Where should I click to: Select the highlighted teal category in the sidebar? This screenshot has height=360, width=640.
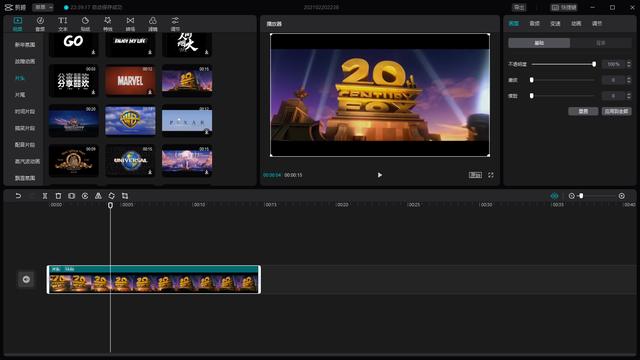20,78
